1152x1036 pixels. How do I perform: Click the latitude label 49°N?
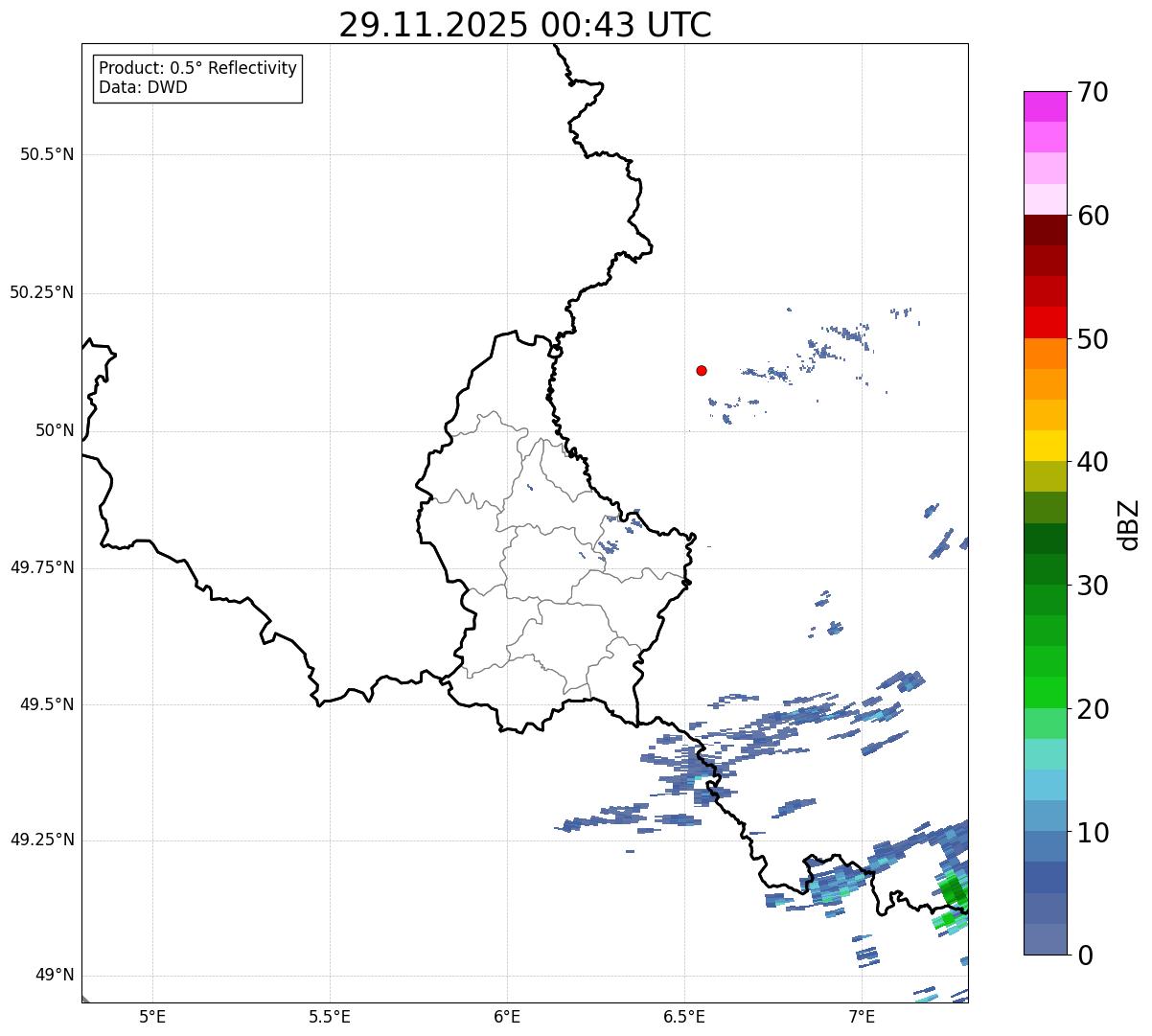(55, 976)
